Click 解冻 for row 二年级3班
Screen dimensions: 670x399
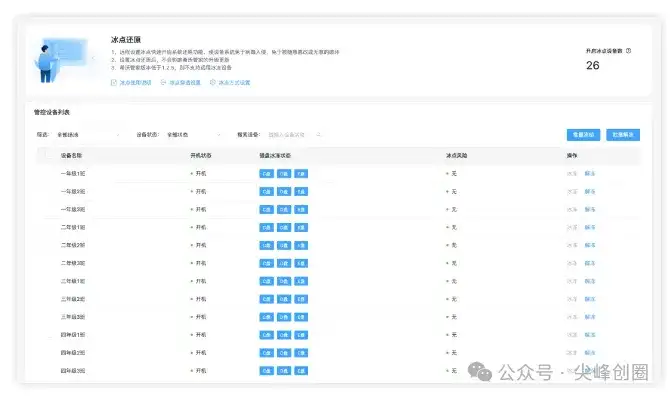590,263
